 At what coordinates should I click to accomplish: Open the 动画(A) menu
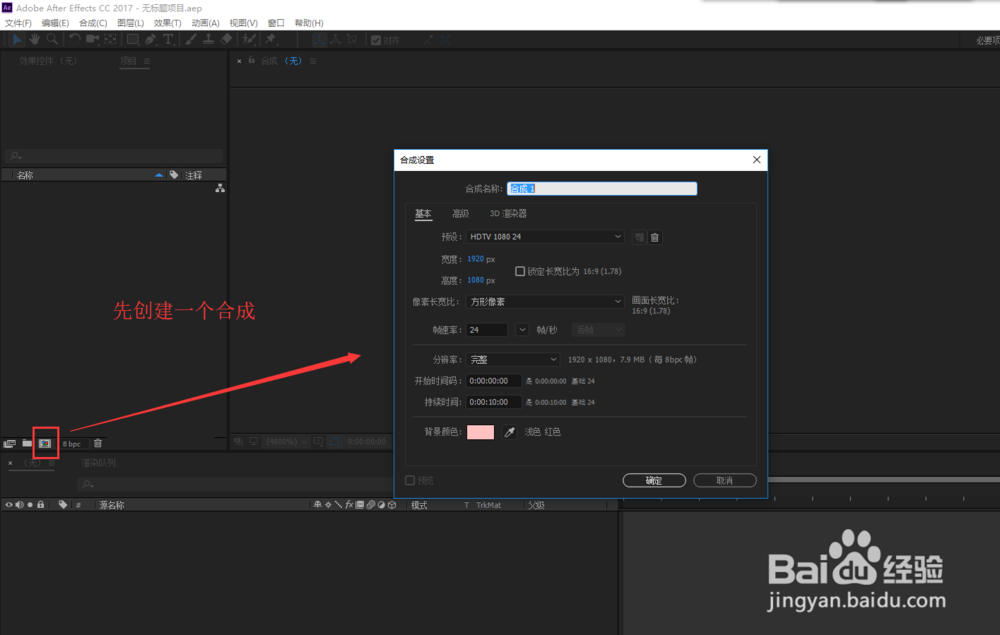pos(205,23)
